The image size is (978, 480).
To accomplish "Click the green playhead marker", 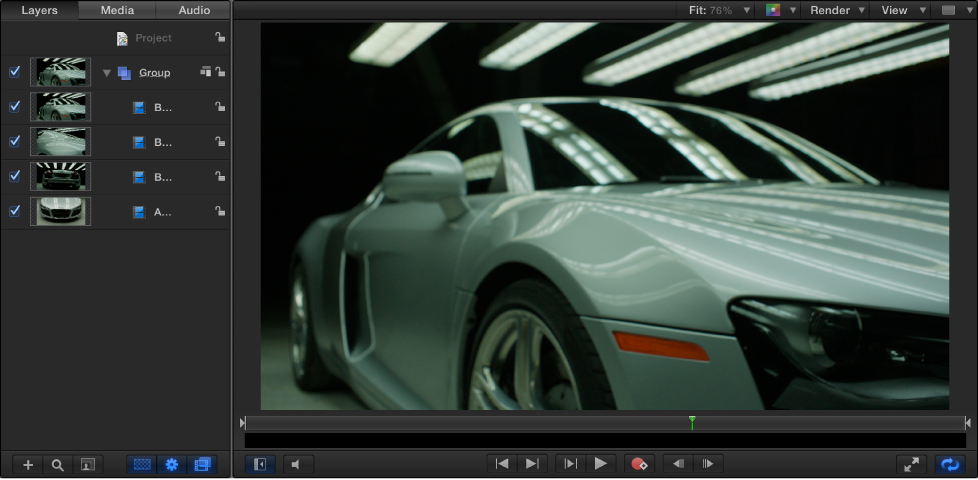I will [692, 422].
